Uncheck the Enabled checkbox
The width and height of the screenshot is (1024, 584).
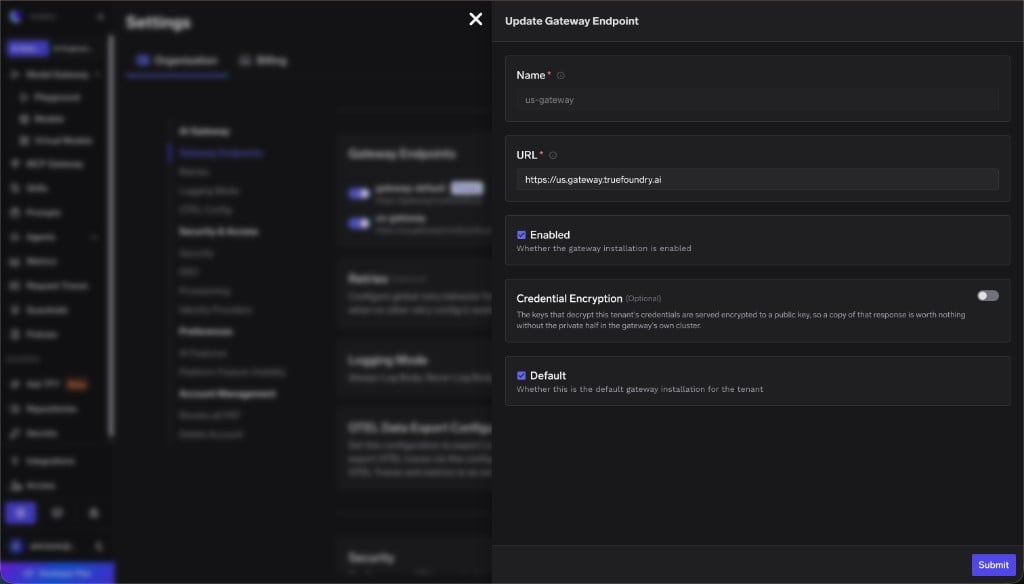click(x=521, y=235)
